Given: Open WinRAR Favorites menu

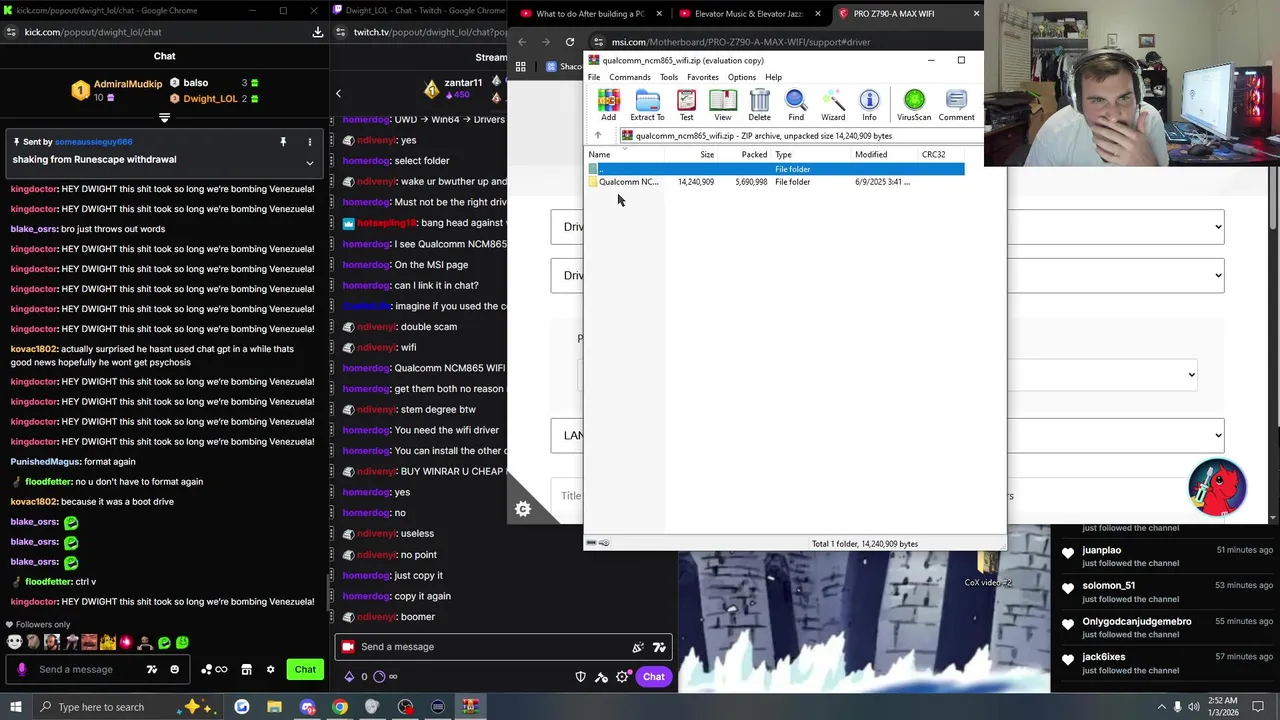Looking at the screenshot, I should click(703, 77).
